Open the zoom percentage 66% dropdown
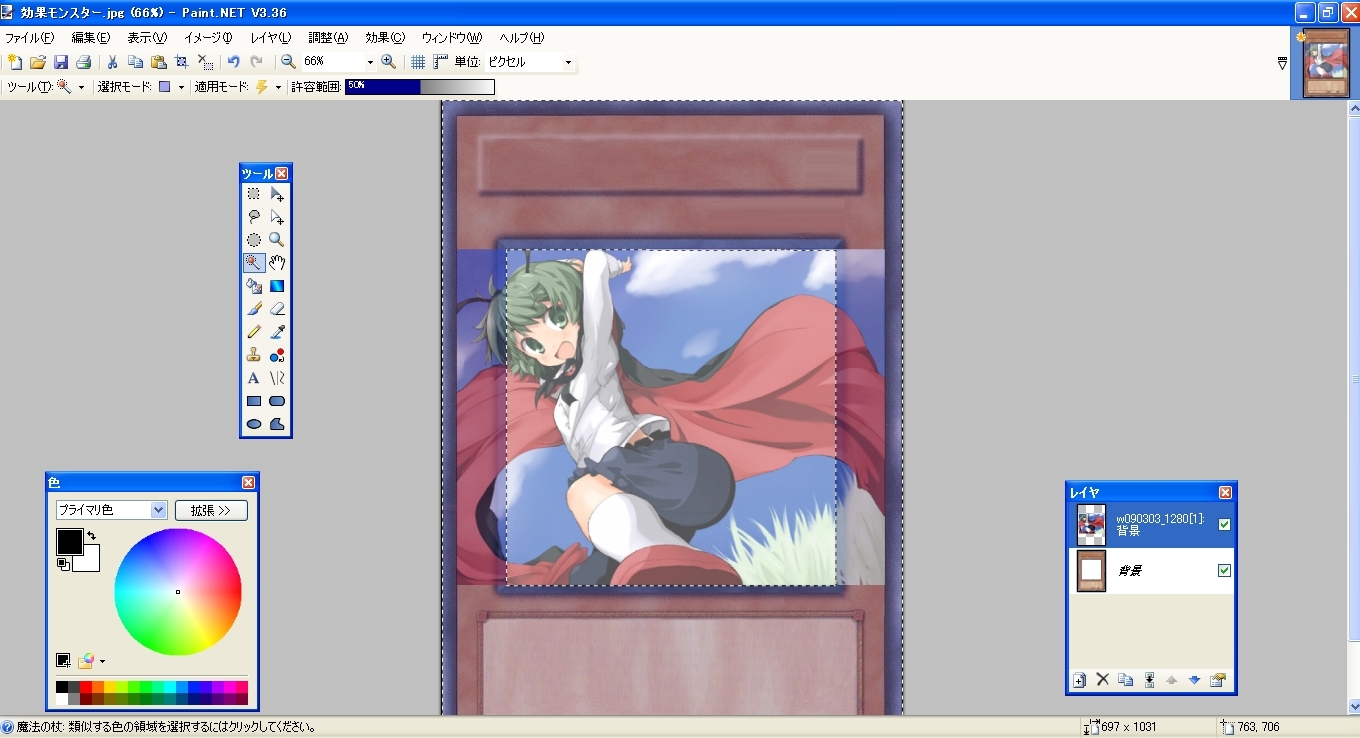The image size is (1360, 738). 370,62
